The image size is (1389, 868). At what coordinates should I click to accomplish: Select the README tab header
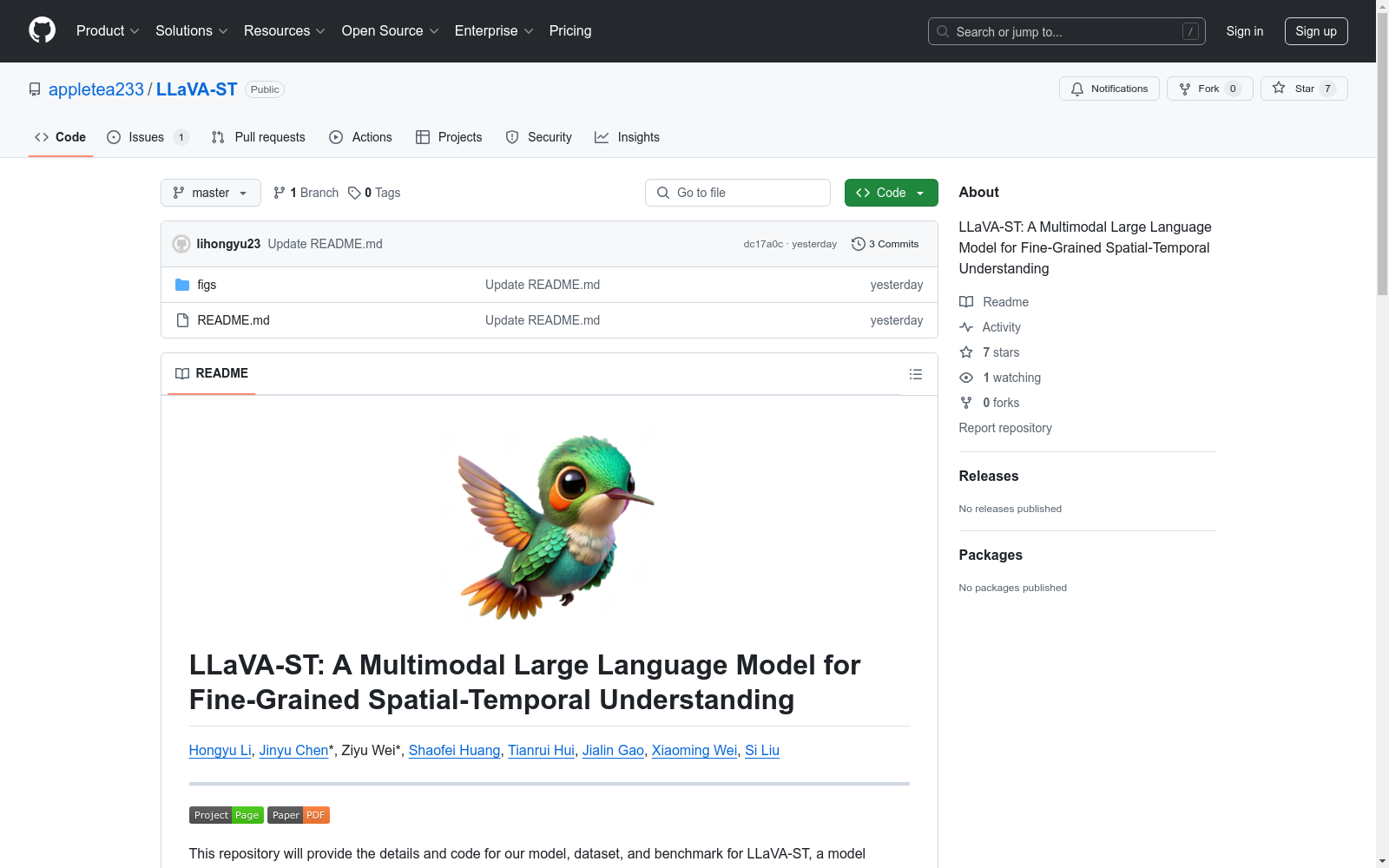[212, 373]
